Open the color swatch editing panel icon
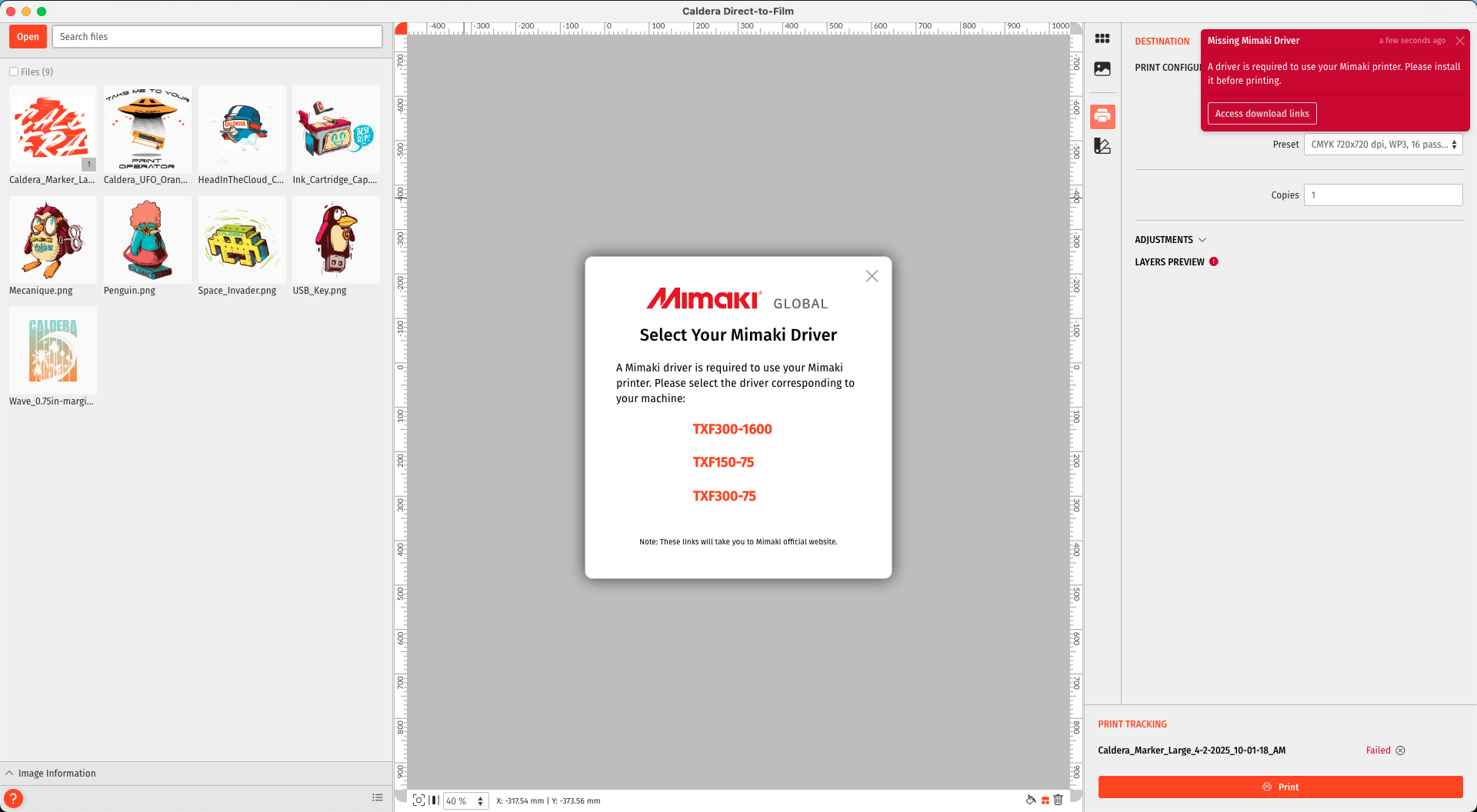 click(1102, 146)
